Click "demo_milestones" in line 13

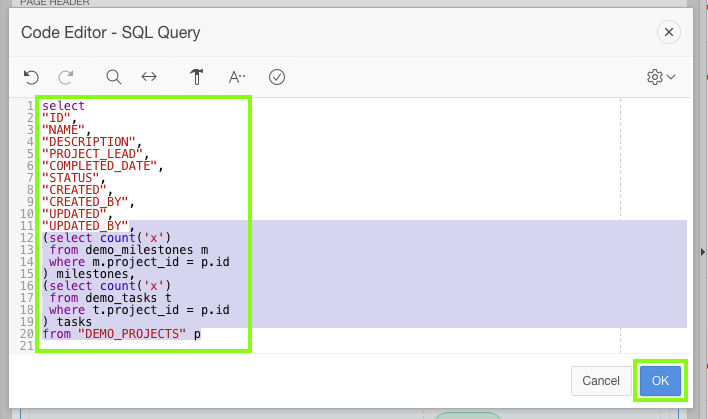point(139,250)
